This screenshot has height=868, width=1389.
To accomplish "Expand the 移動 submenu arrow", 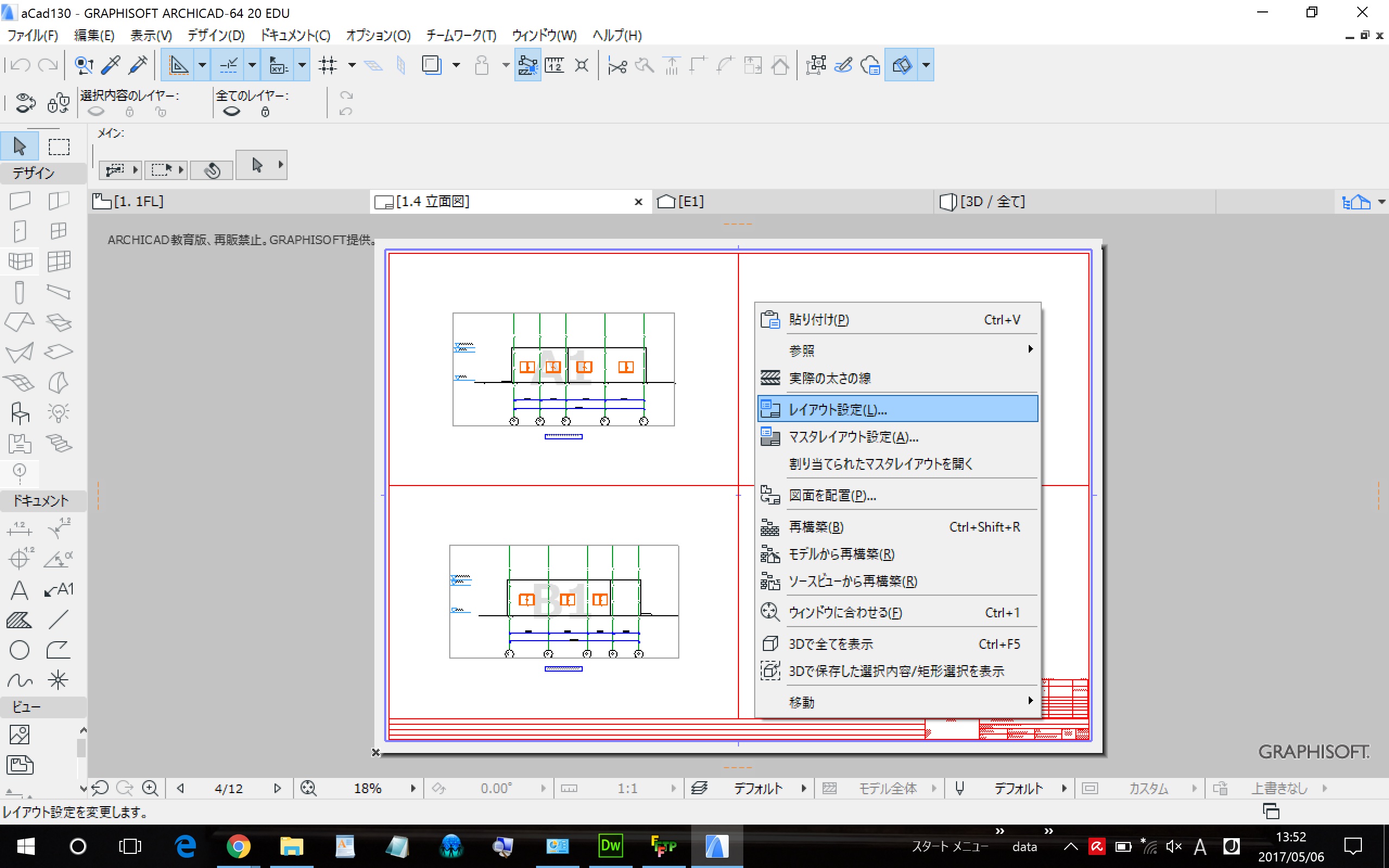I will [x=1030, y=700].
